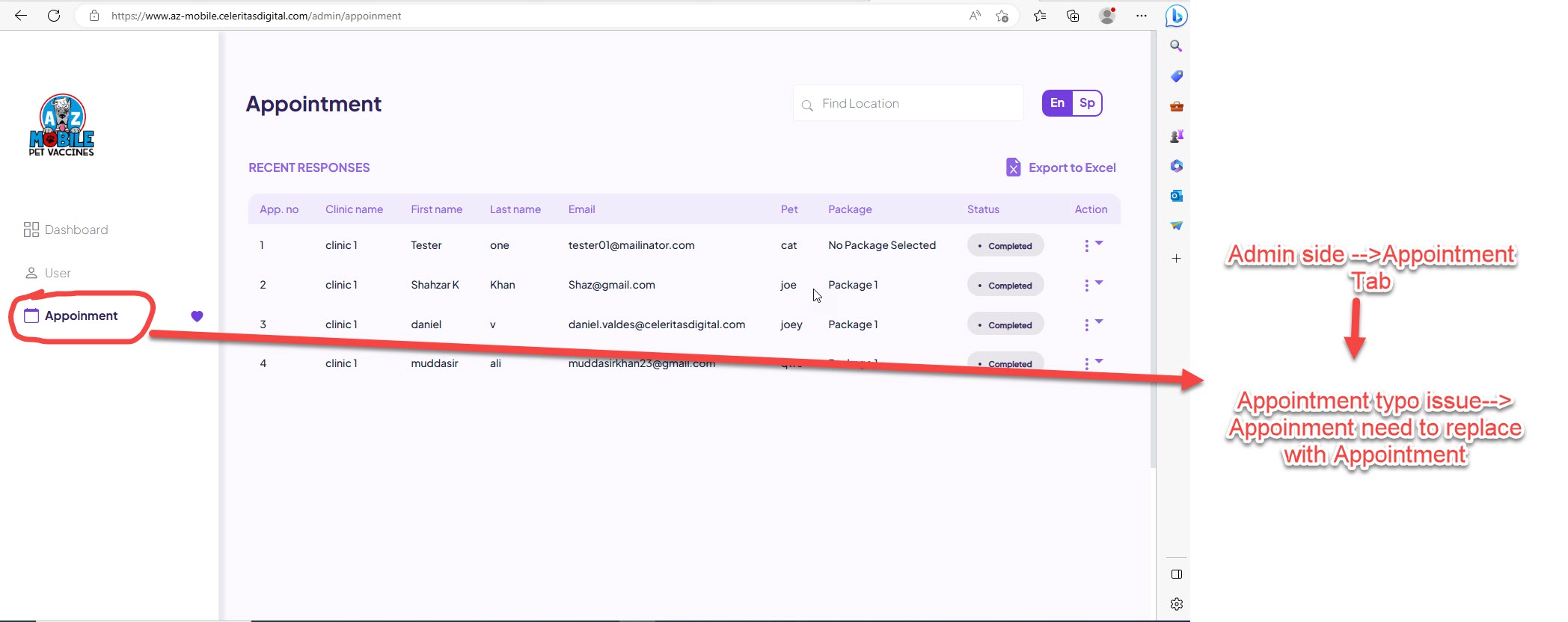Image resolution: width=1568 pixels, height=622 pixels.
Task: Open the Bing Copilot sidebar icon
Action: tap(1176, 16)
